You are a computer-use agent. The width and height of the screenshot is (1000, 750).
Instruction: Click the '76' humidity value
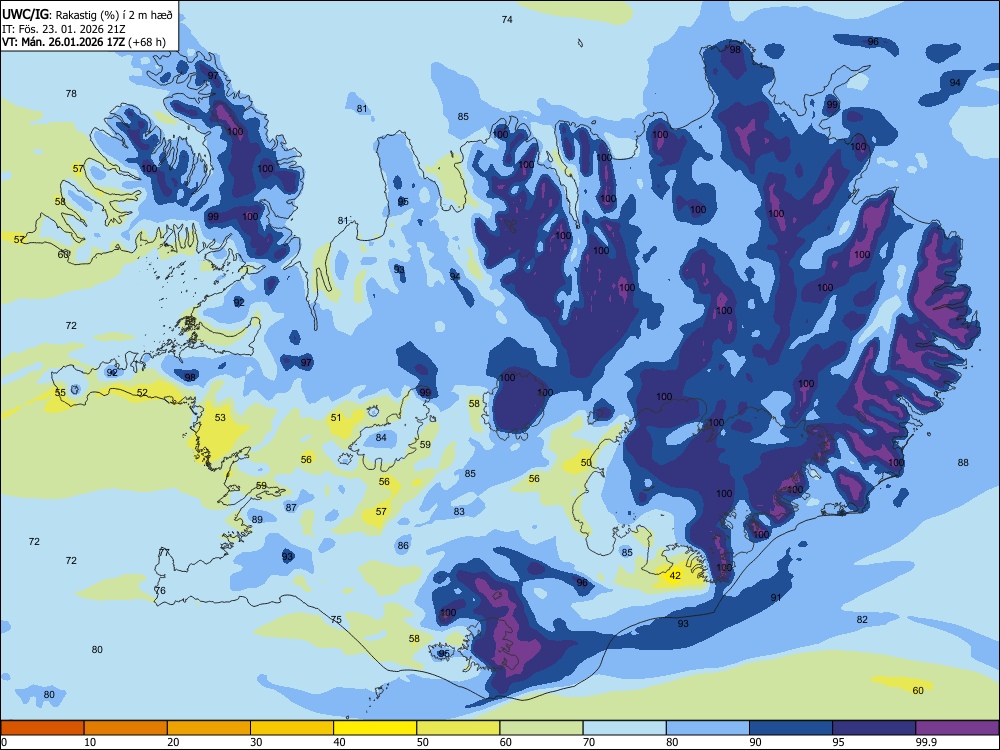point(160,591)
